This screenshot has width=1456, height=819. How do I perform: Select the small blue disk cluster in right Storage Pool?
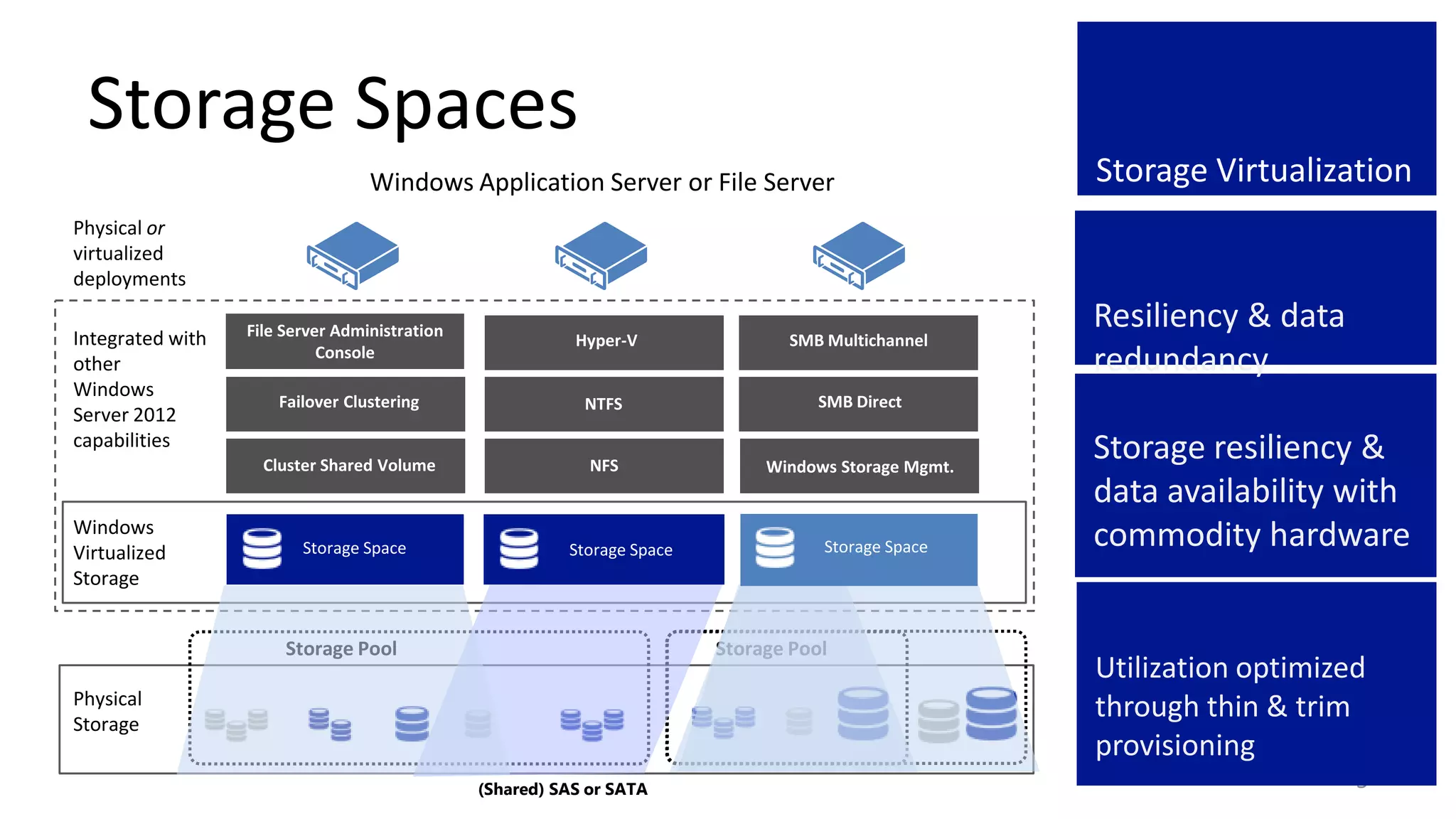click(x=723, y=722)
